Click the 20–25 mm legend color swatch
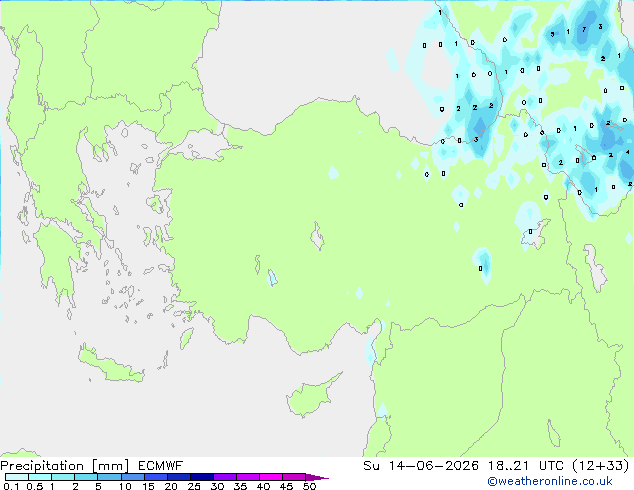Screen dimensions: 634x490 tap(179, 477)
